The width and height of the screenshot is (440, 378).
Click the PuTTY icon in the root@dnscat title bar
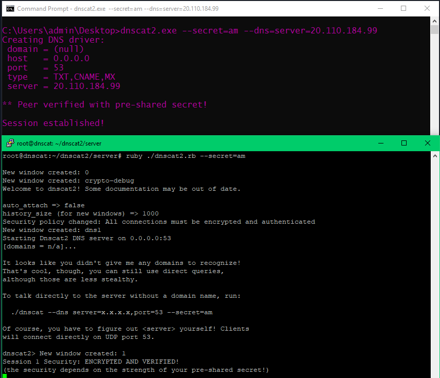[x=10, y=143]
